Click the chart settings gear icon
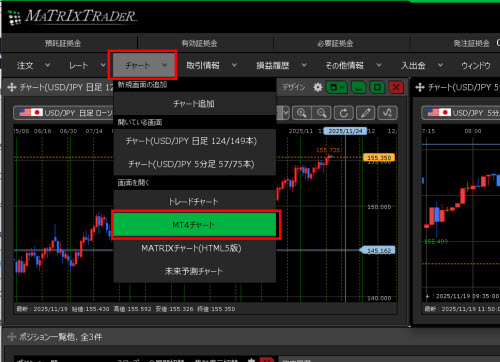Screen dimensions: 500x362 coord(318,87)
